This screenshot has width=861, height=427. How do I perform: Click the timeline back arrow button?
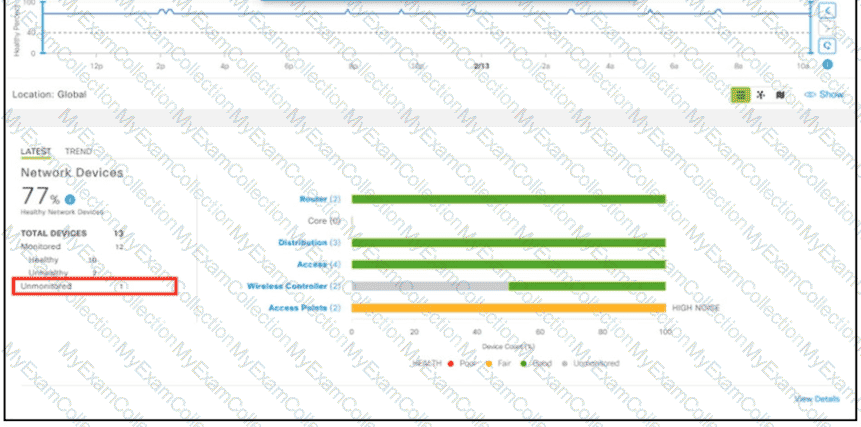827,10
